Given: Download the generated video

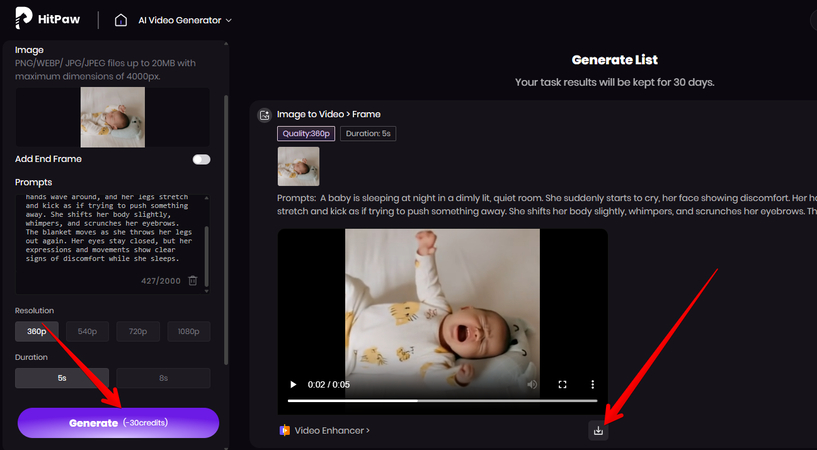Looking at the screenshot, I should pyautogui.click(x=598, y=430).
